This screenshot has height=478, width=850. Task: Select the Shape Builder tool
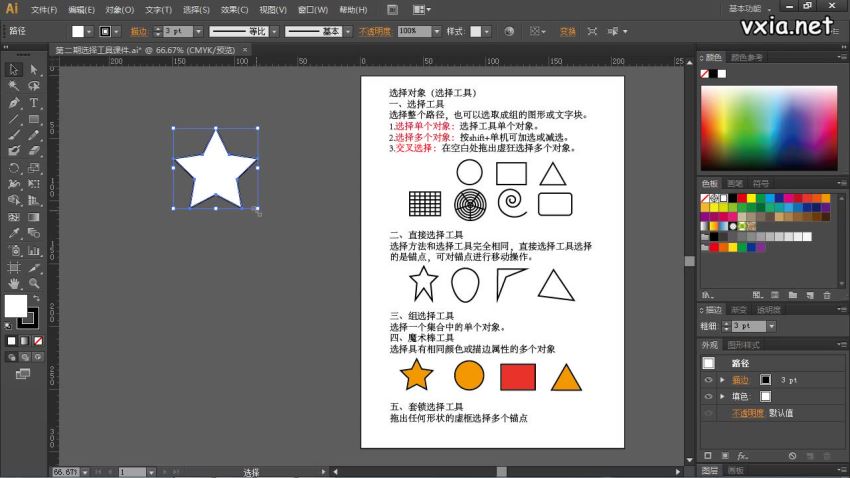[x=14, y=201]
